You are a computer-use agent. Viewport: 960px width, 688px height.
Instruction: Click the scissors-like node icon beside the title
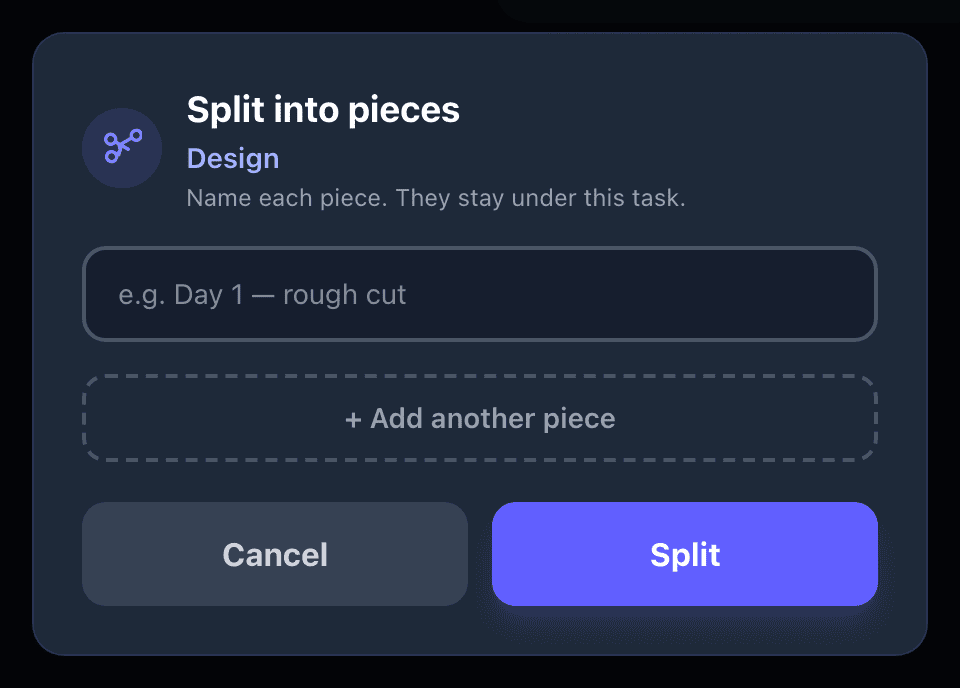point(122,147)
